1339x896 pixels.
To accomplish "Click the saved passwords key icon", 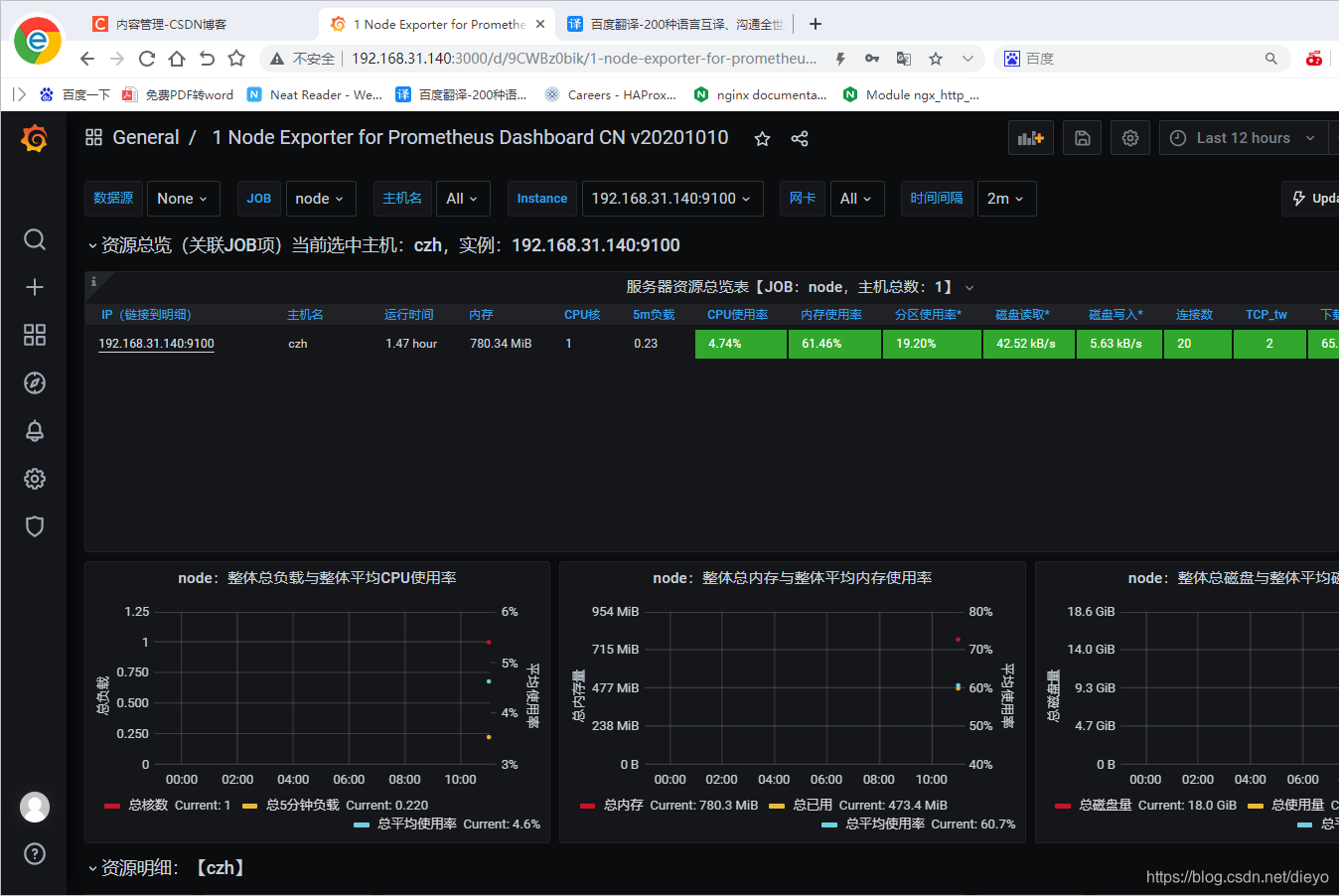I will pyautogui.click(x=872, y=59).
